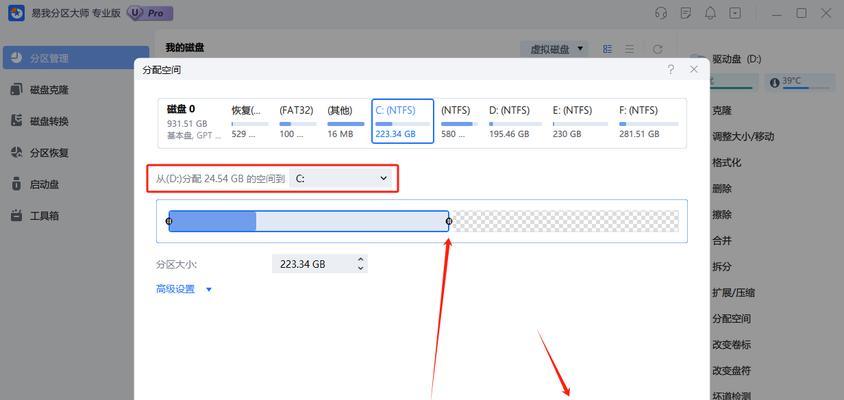Viewport: 844px width, 400px height.
Task: Select the FAT32 100 partition
Action: pos(298,122)
